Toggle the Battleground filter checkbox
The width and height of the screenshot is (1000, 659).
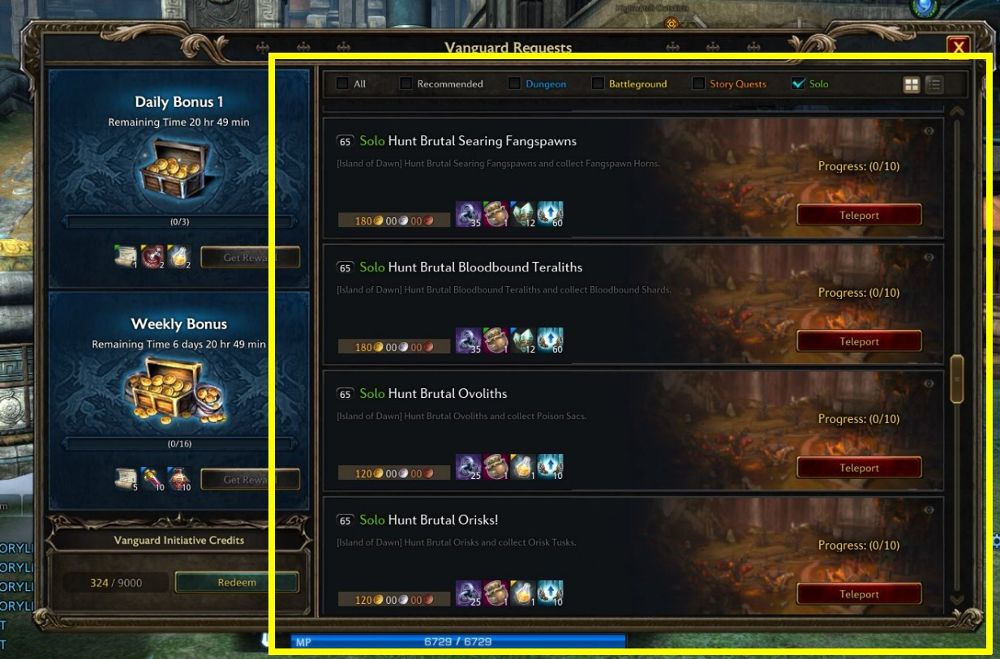point(598,84)
